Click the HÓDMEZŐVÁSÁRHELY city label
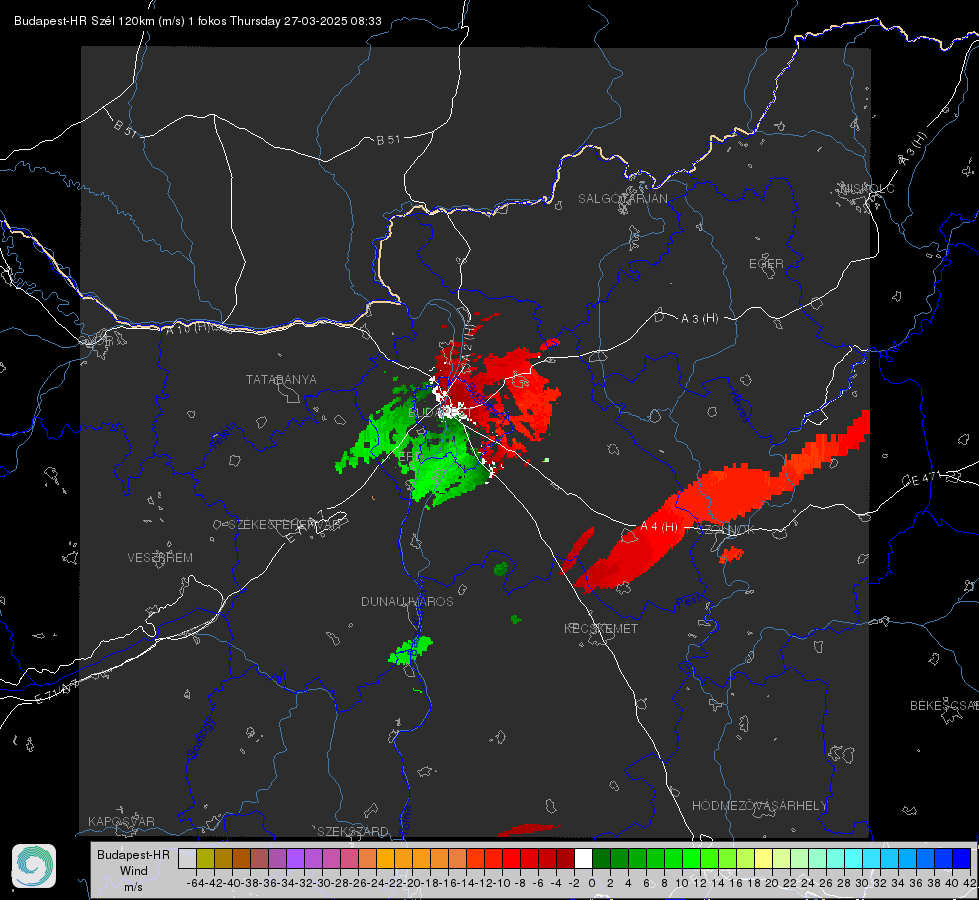The image size is (979, 900). 759,806
